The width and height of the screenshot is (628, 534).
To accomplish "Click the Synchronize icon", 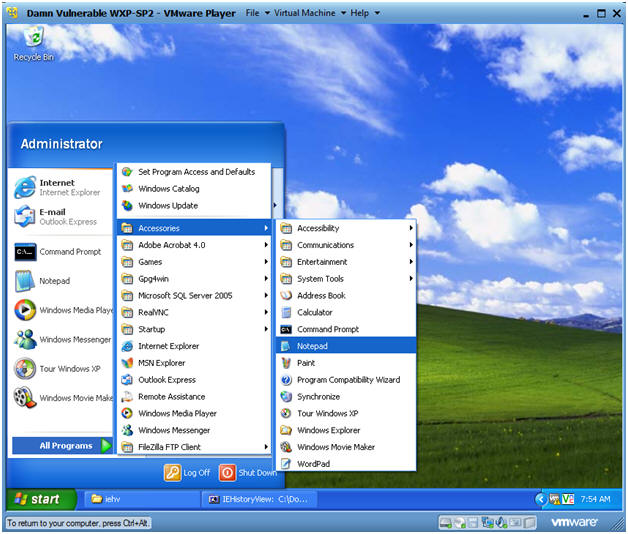I will coord(286,397).
